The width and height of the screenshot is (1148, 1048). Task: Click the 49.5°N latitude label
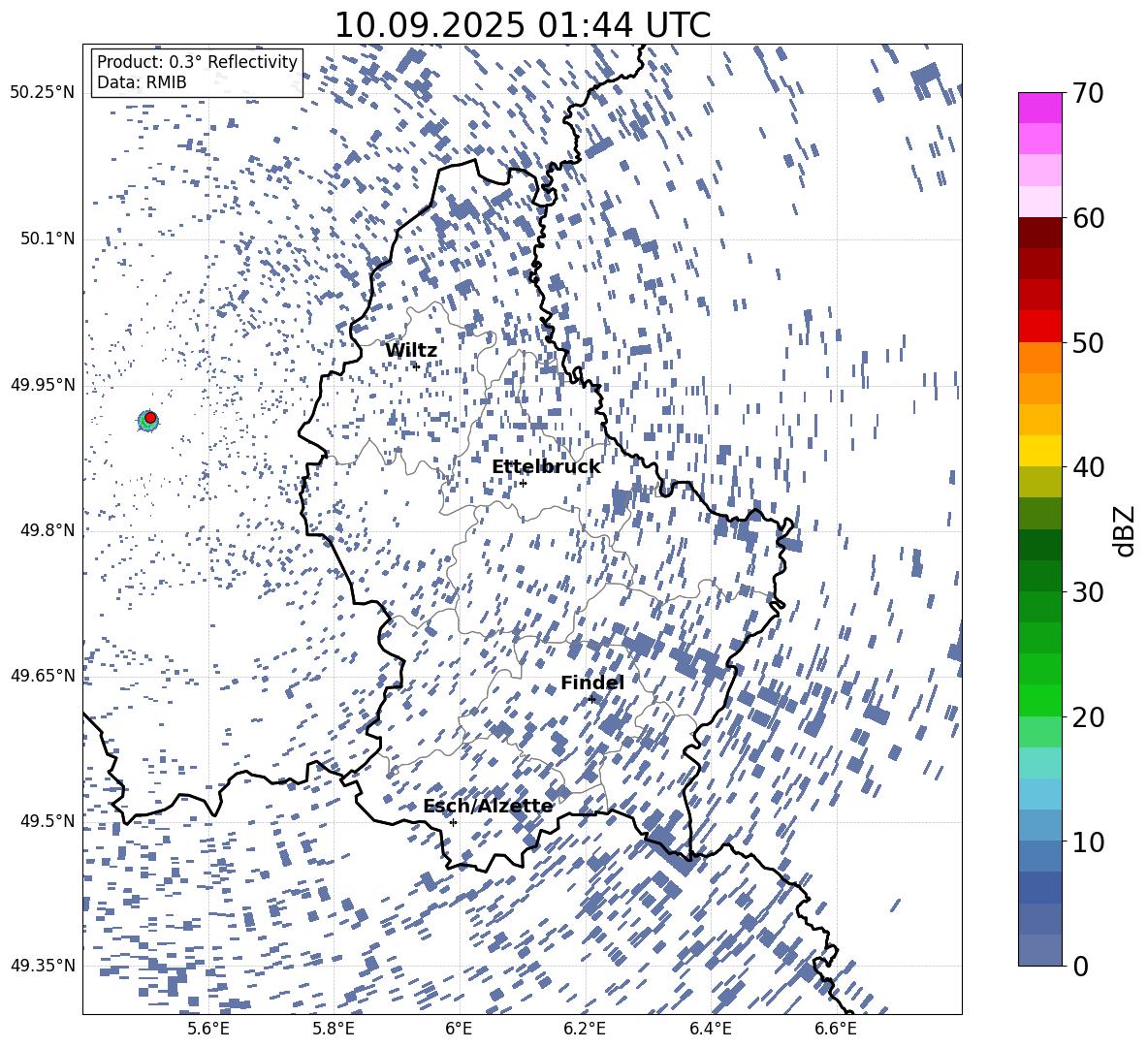pyautogui.click(x=48, y=820)
